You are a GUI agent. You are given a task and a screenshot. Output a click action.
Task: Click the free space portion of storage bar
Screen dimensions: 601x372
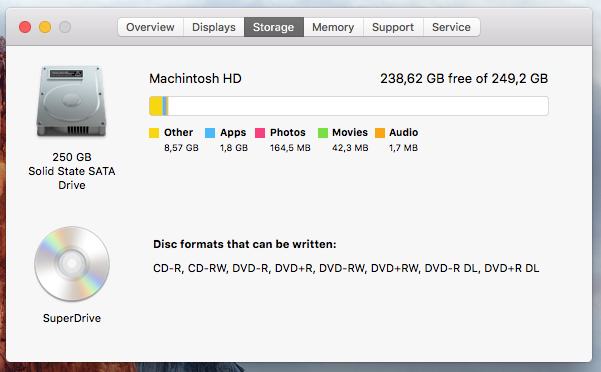point(358,106)
